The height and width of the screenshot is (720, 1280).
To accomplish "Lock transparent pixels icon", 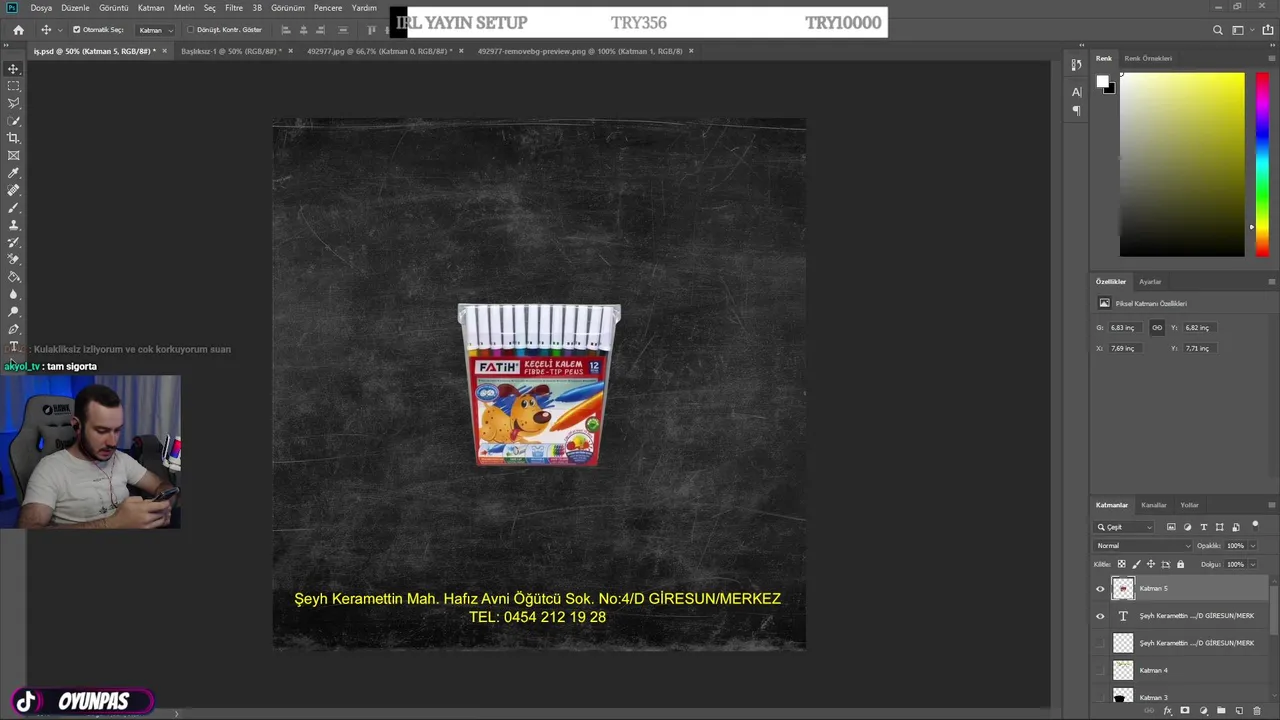I will [1121, 564].
